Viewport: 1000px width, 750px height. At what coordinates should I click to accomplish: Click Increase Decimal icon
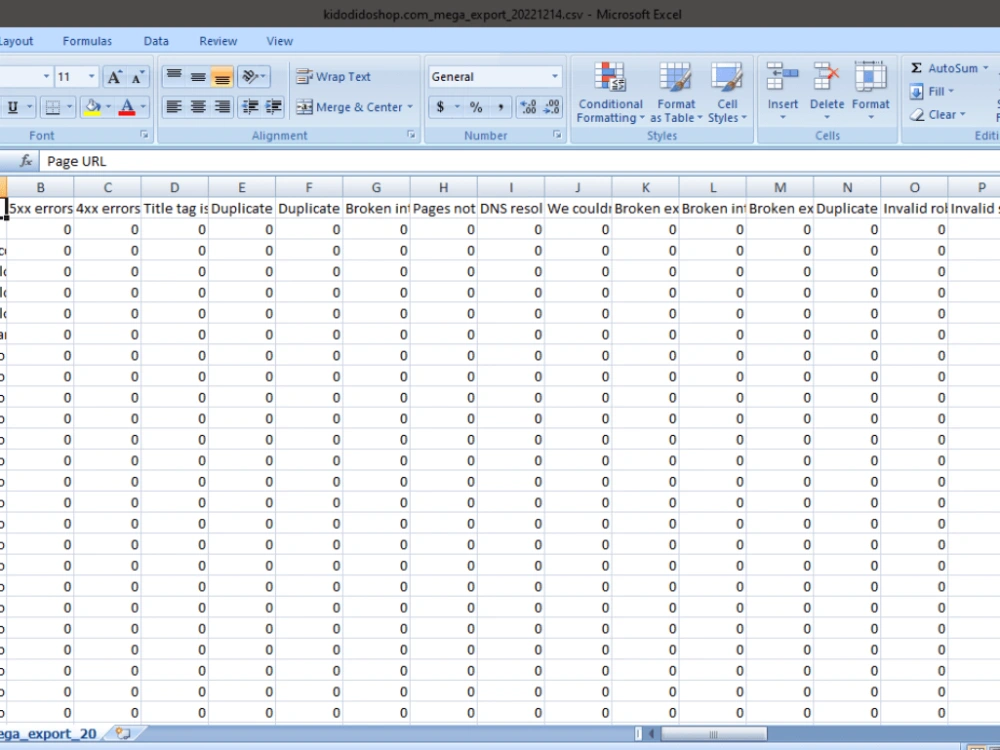tap(528, 107)
